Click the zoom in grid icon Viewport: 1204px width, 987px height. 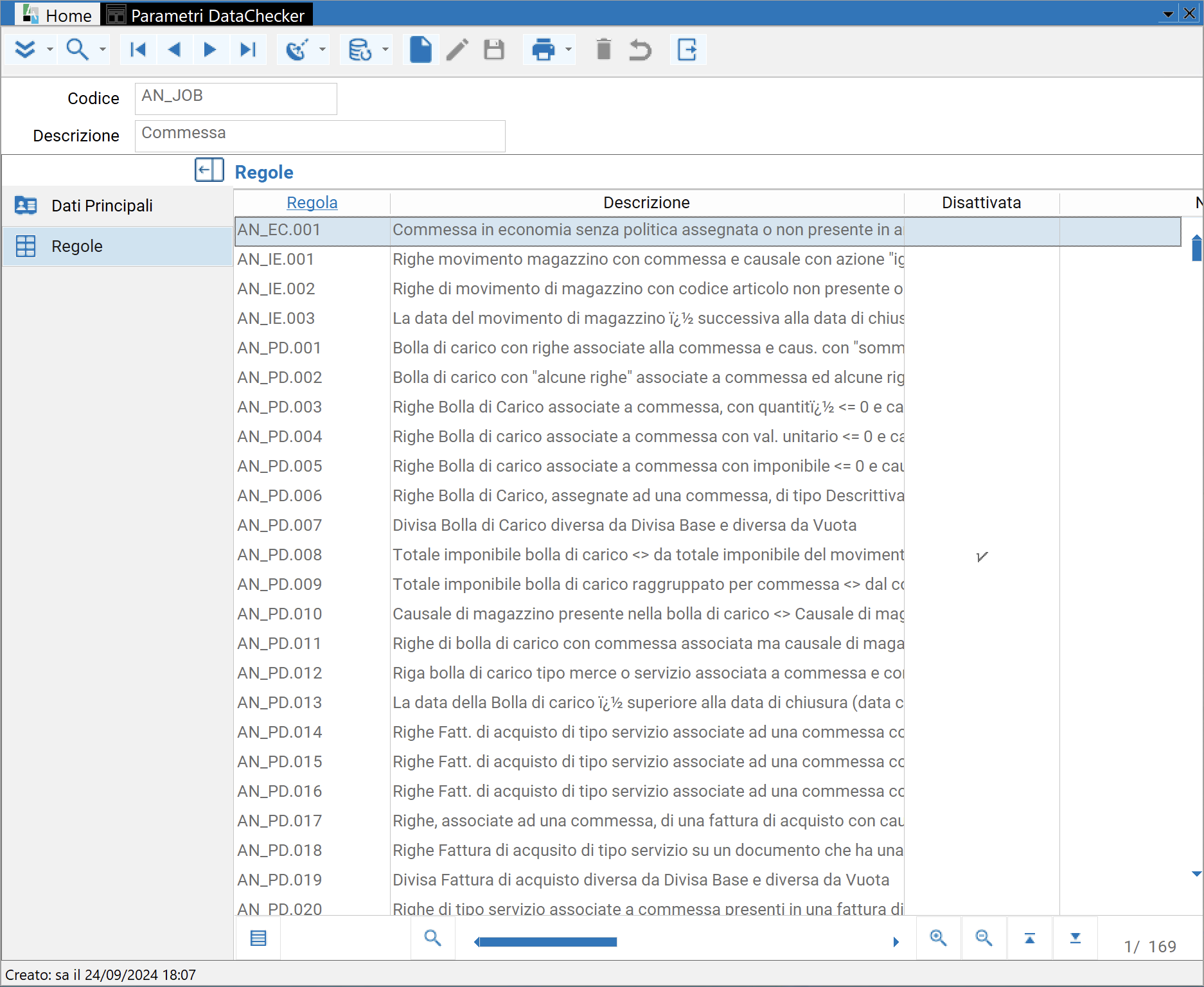click(x=939, y=938)
